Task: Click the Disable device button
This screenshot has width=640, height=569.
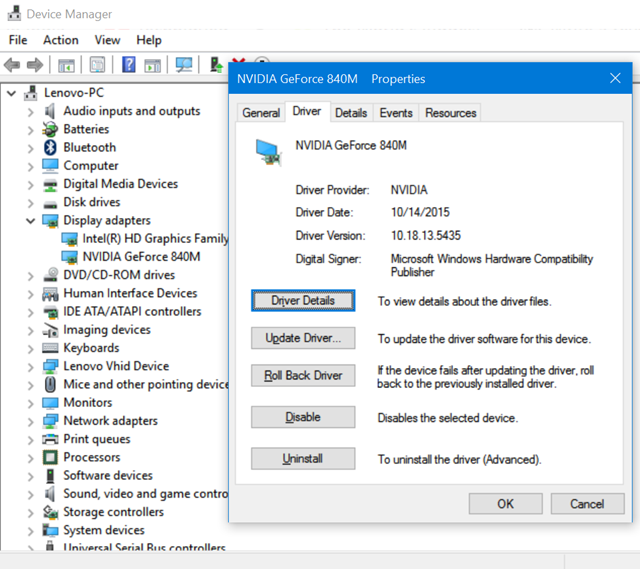Action: 303,417
